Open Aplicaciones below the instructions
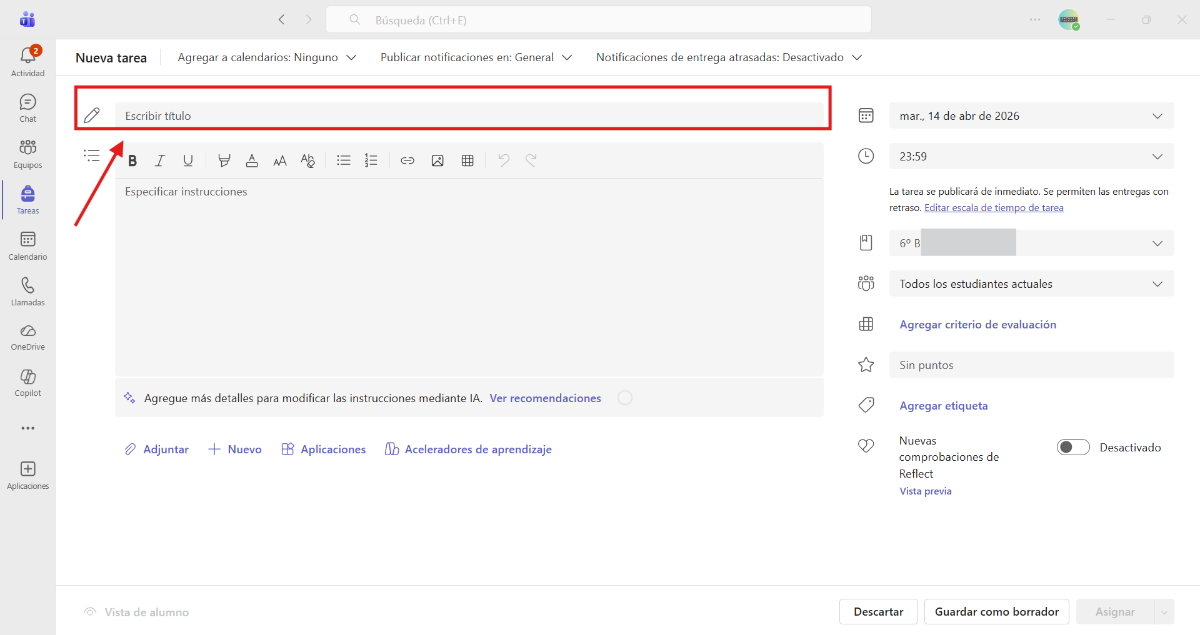The width and height of the screenshot is (1200, 635). pyautogui.click(x=323, y=449)
